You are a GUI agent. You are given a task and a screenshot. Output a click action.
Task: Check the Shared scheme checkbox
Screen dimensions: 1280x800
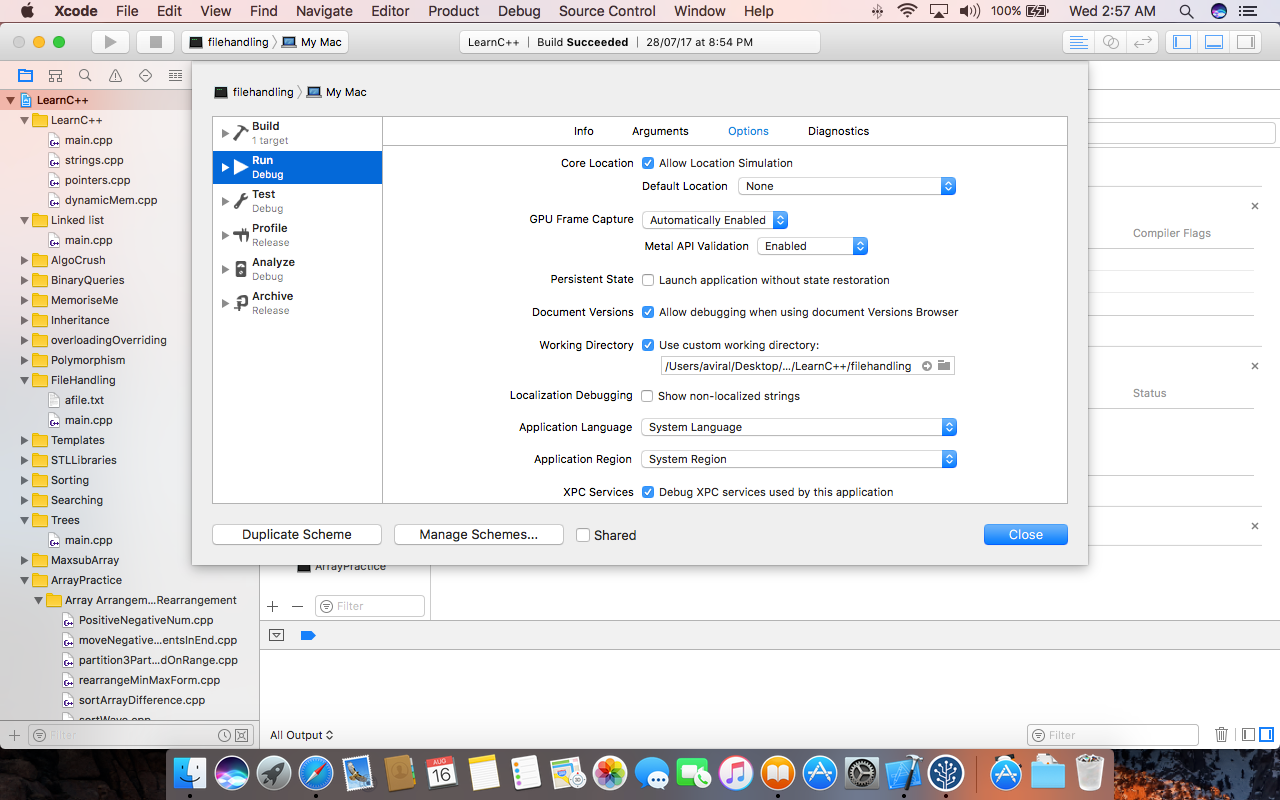click(x=583, y=535)
